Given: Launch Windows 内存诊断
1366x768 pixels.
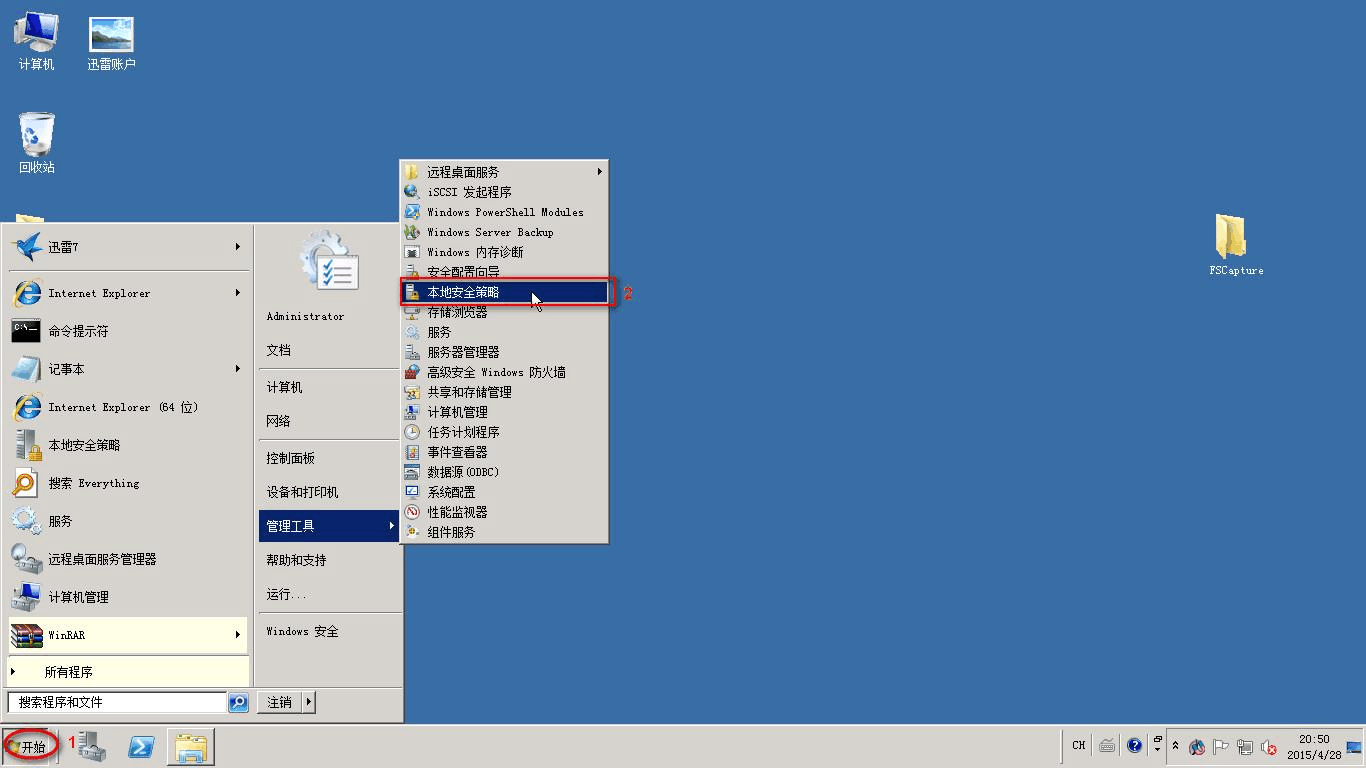Looking at the screenshot, I should pos(504,252).
